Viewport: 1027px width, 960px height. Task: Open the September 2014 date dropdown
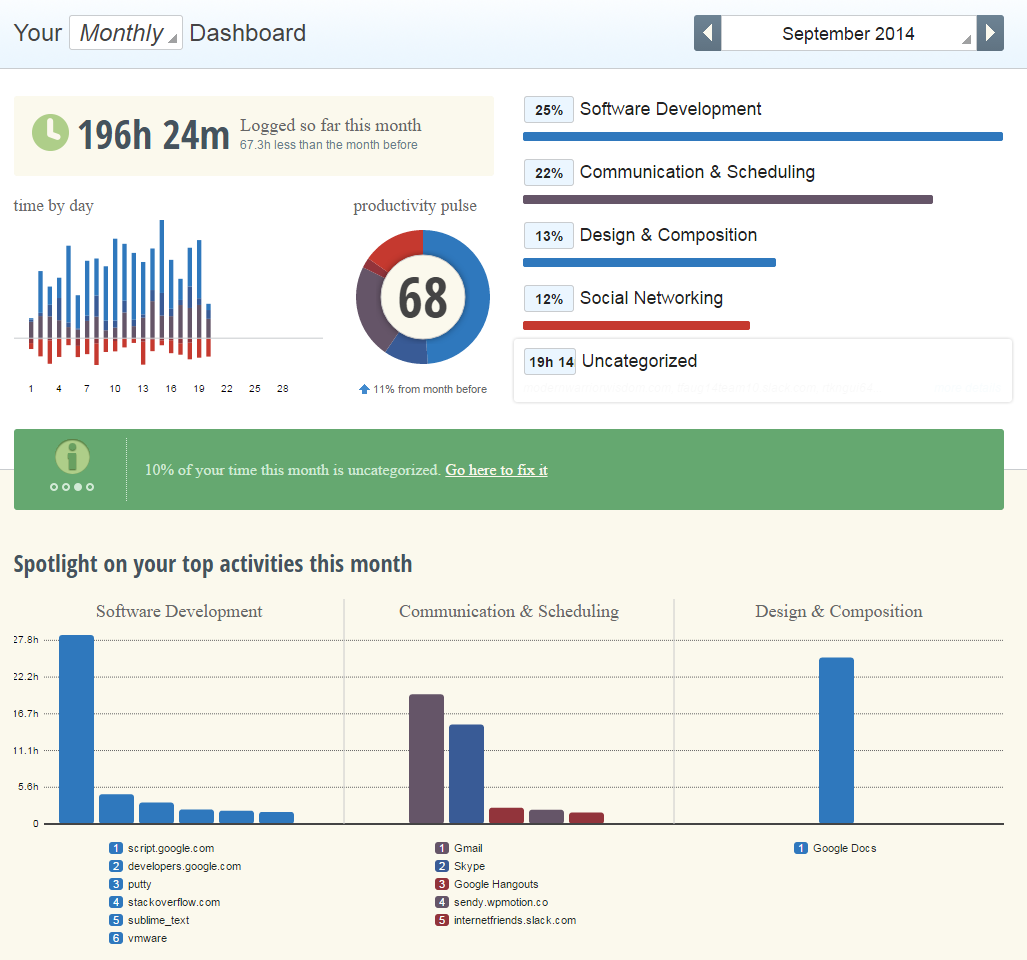coord(848,33)
